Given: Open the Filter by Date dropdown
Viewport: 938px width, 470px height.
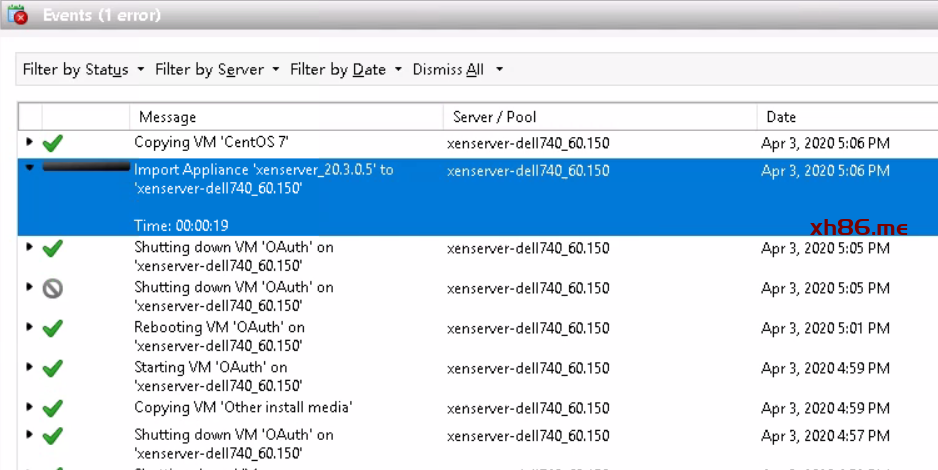Looking at the screenshot, I should point(345,69).
